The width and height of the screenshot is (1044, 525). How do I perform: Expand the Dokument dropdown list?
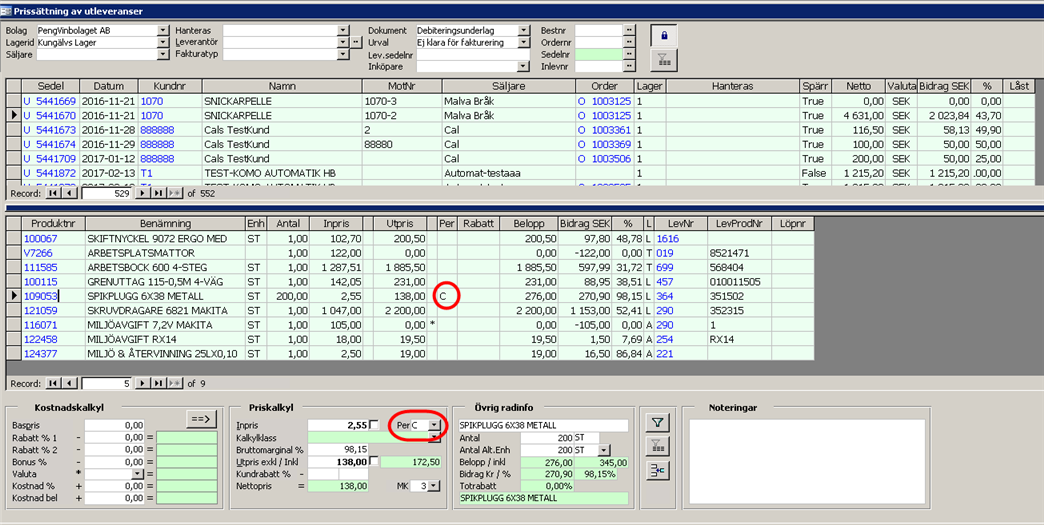point(525,30)
